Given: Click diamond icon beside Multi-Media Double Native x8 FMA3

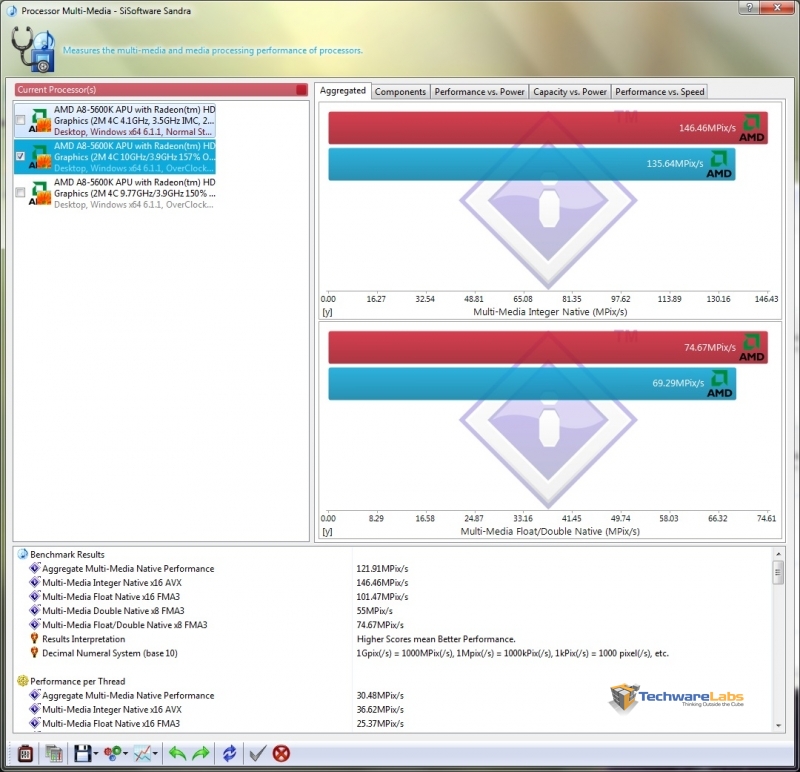Looking at the screenshot, I should 35,610.
